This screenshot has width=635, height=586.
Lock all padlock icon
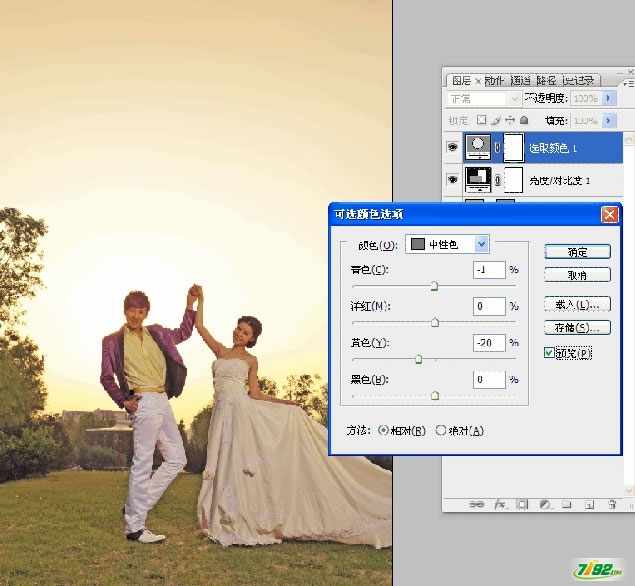524,120
